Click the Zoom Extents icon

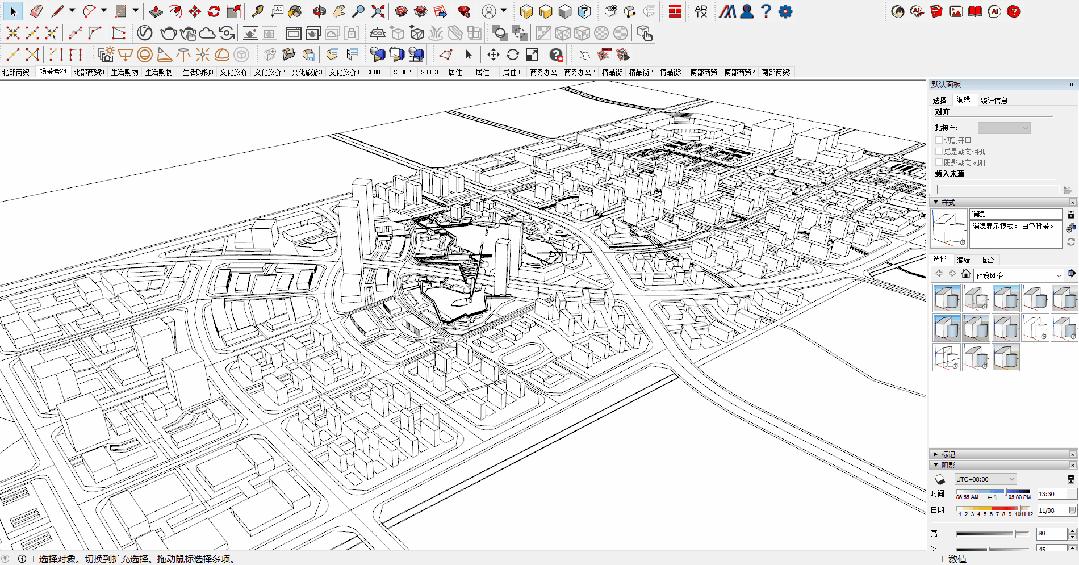point(377,12)
